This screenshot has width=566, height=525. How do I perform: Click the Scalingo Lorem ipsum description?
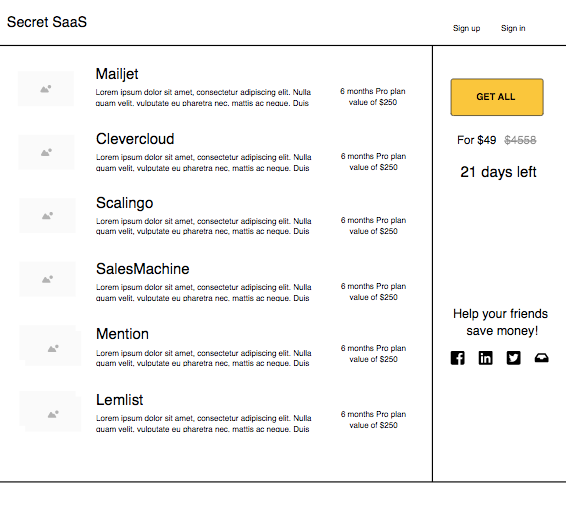pyautogui.click(x=204, y=226)
